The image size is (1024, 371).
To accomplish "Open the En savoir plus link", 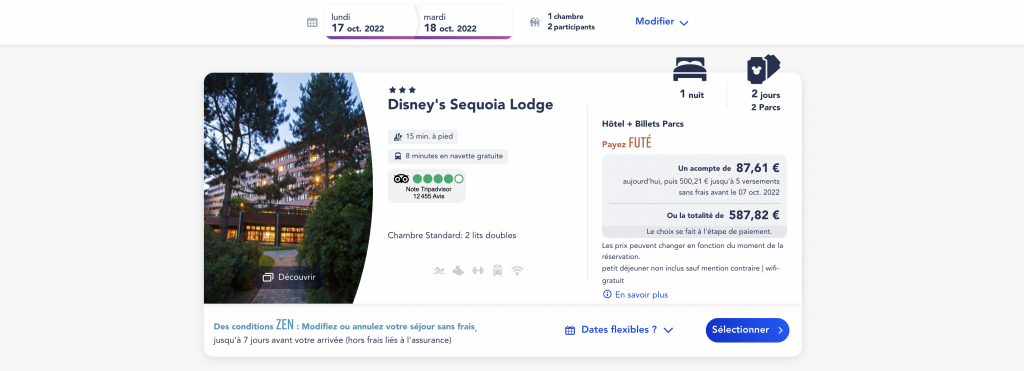I will (641, 295).
